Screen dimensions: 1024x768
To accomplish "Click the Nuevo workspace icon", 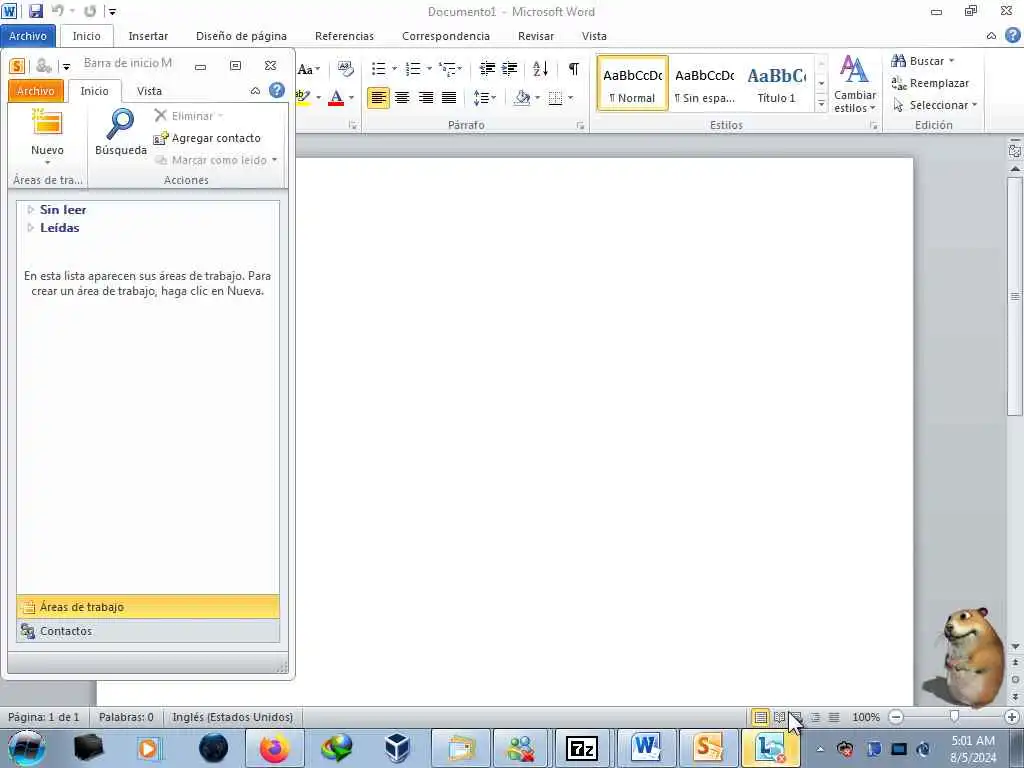I will click(x=47, y=123).
